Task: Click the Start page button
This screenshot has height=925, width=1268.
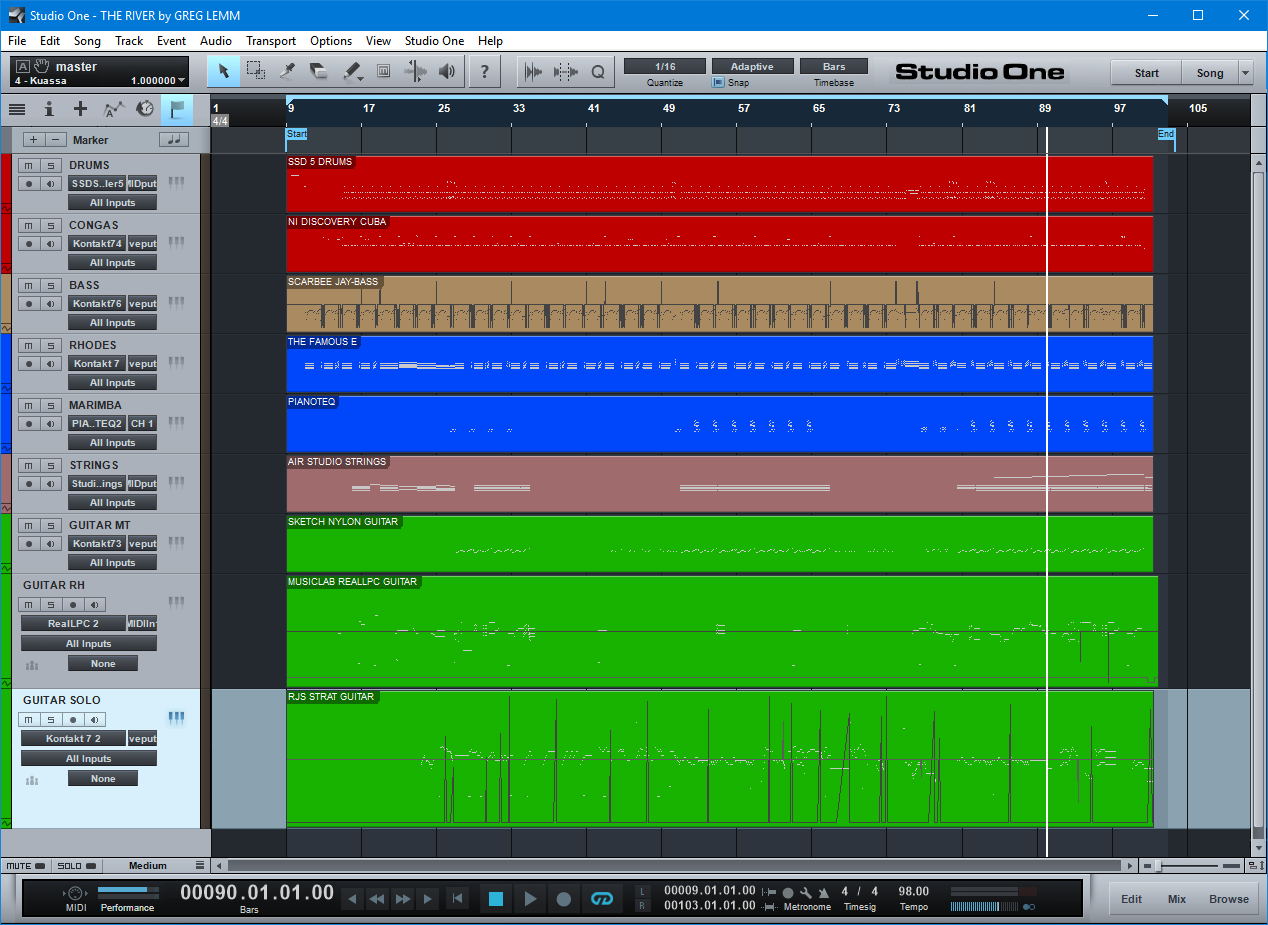Action: [x=1146, y=73]
